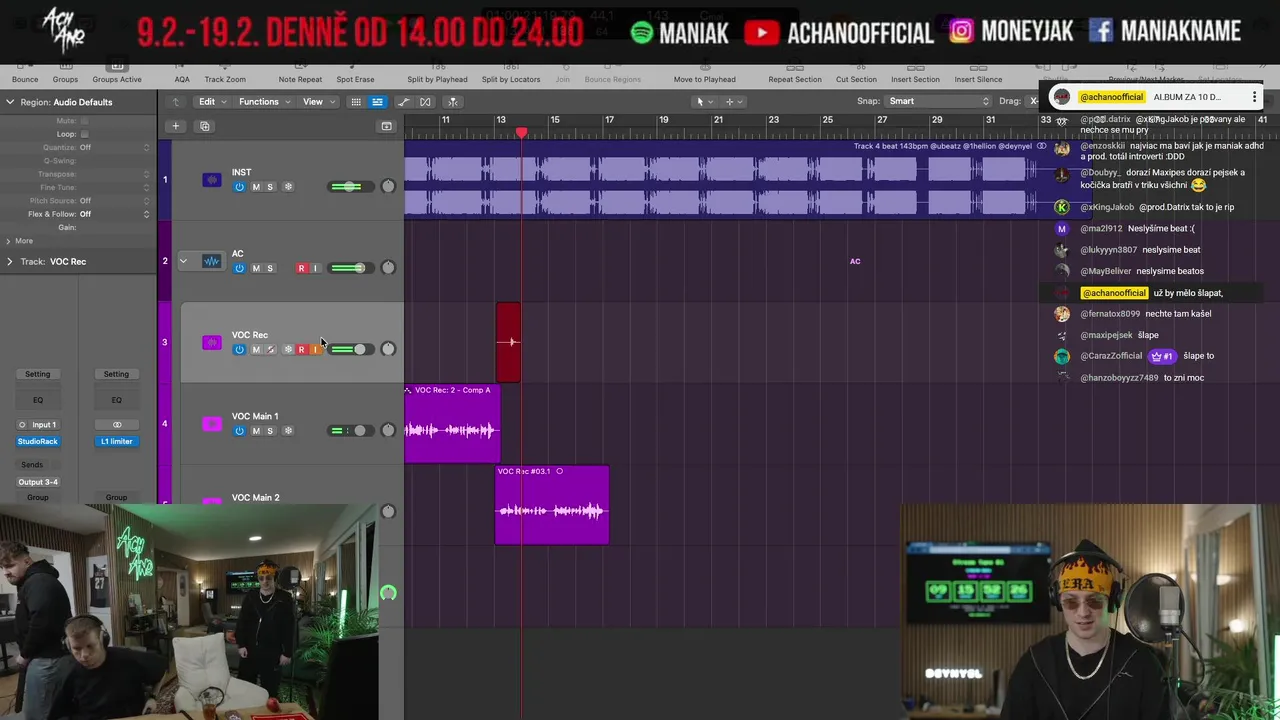This screenshot has height=720, width=1280.
Task: Collapse the Region Audio Defaults section
Action: [x=10, y=102]
